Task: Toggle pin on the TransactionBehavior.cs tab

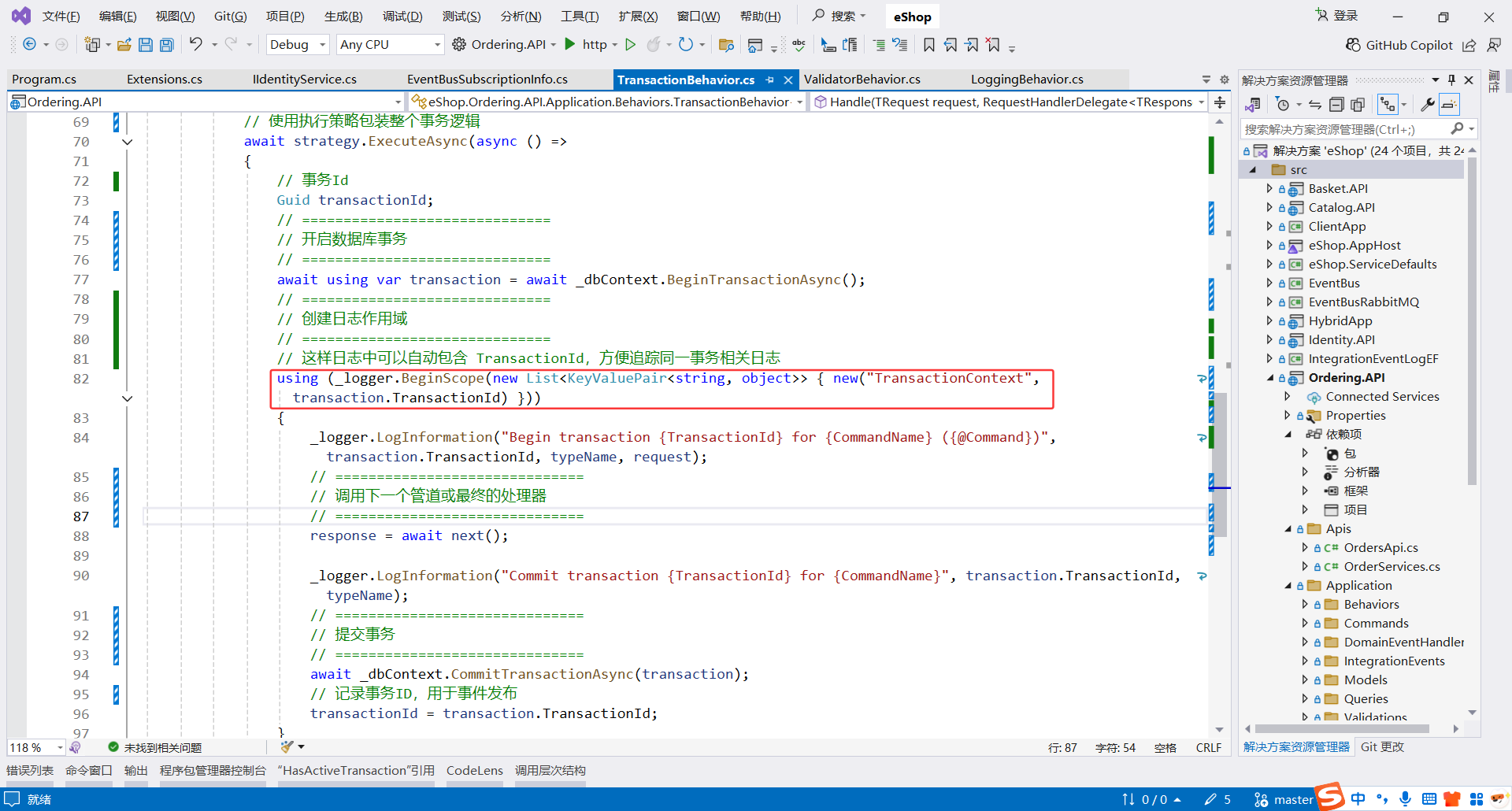Action: click(x=769, y=80)
